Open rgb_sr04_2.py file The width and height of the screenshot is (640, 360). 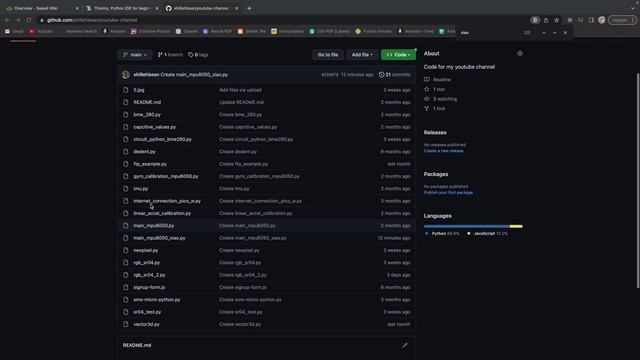coord(149,275)
